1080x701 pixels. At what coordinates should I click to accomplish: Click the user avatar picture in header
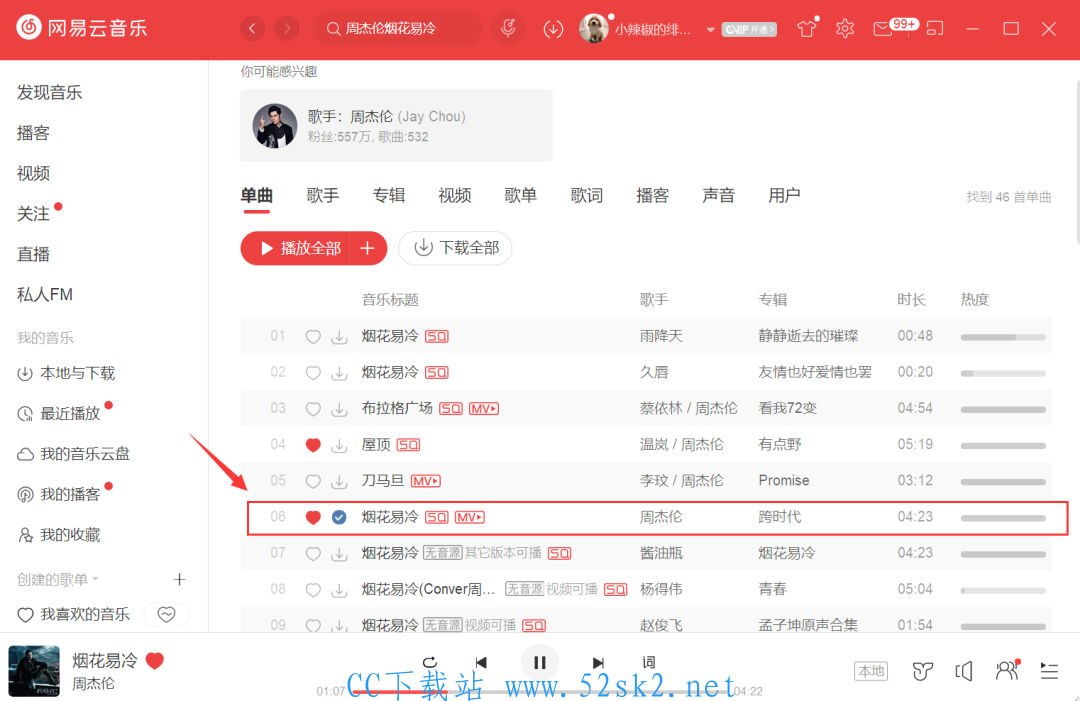click(594, 28)
